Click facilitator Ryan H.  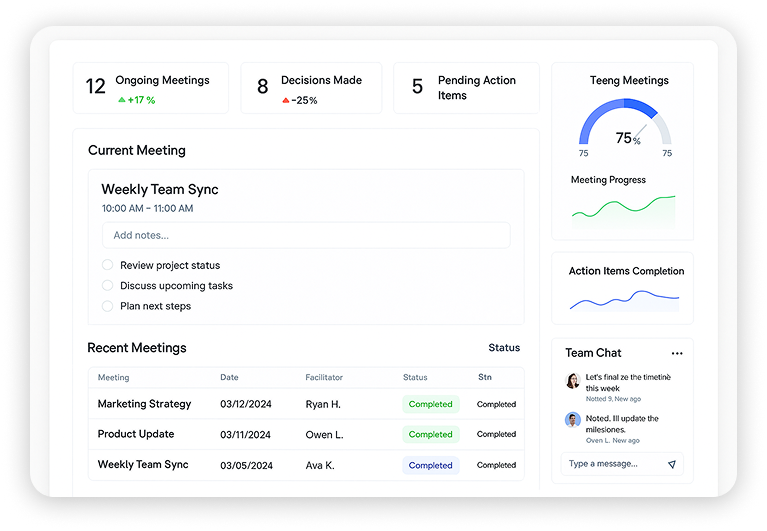click(323, 404)
